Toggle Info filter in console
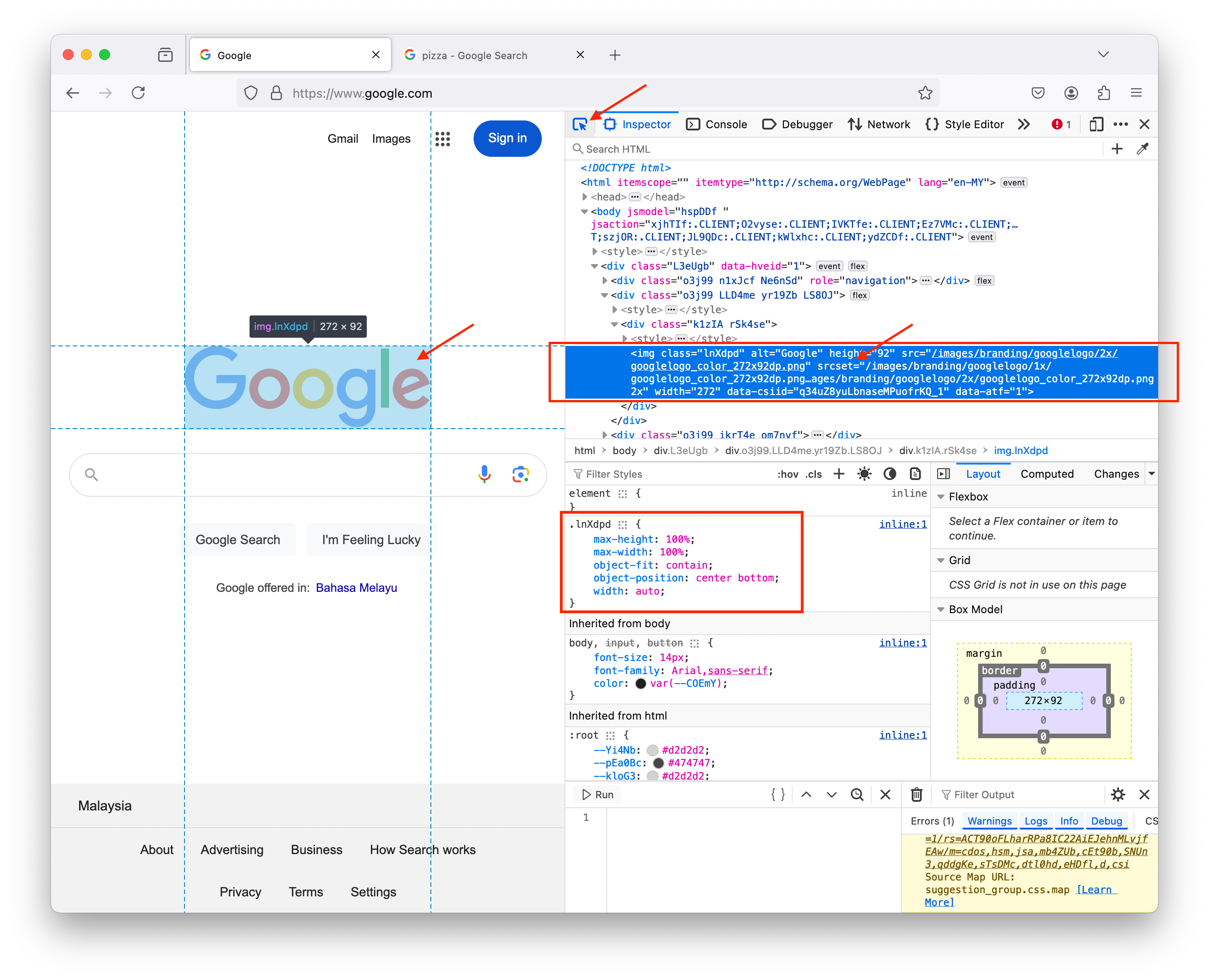 [x=1069, y=821]
